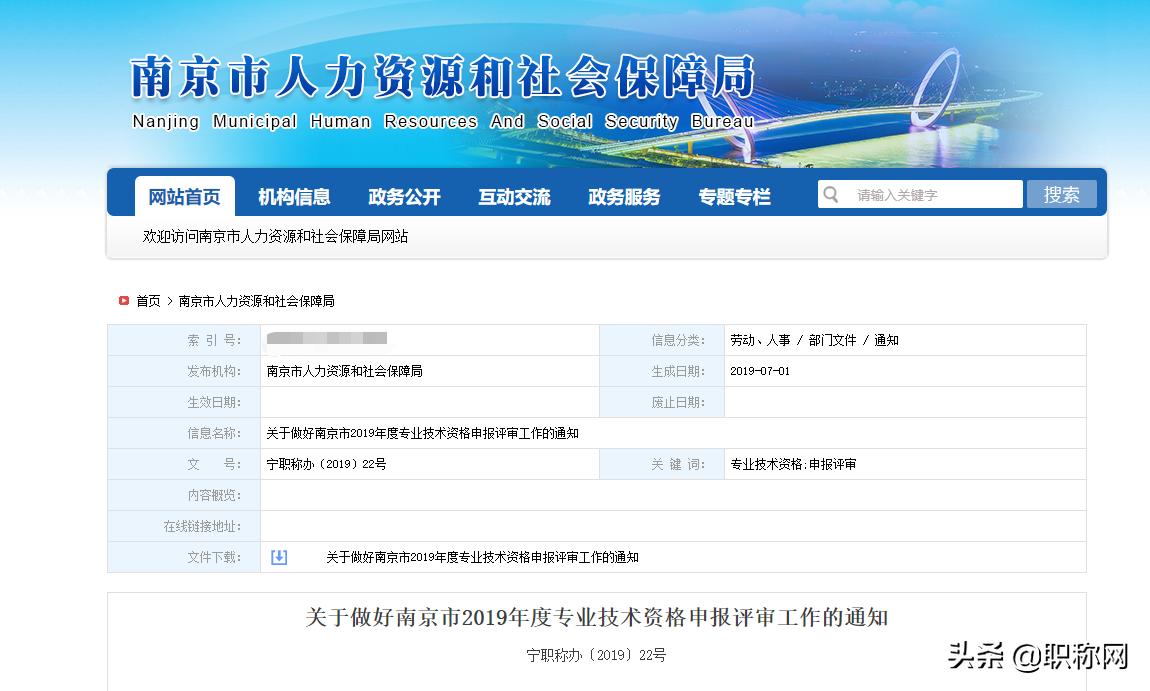Open the 政务公开 section
This screenshot has width=1150, height=691.
click(x=404, y=196)
